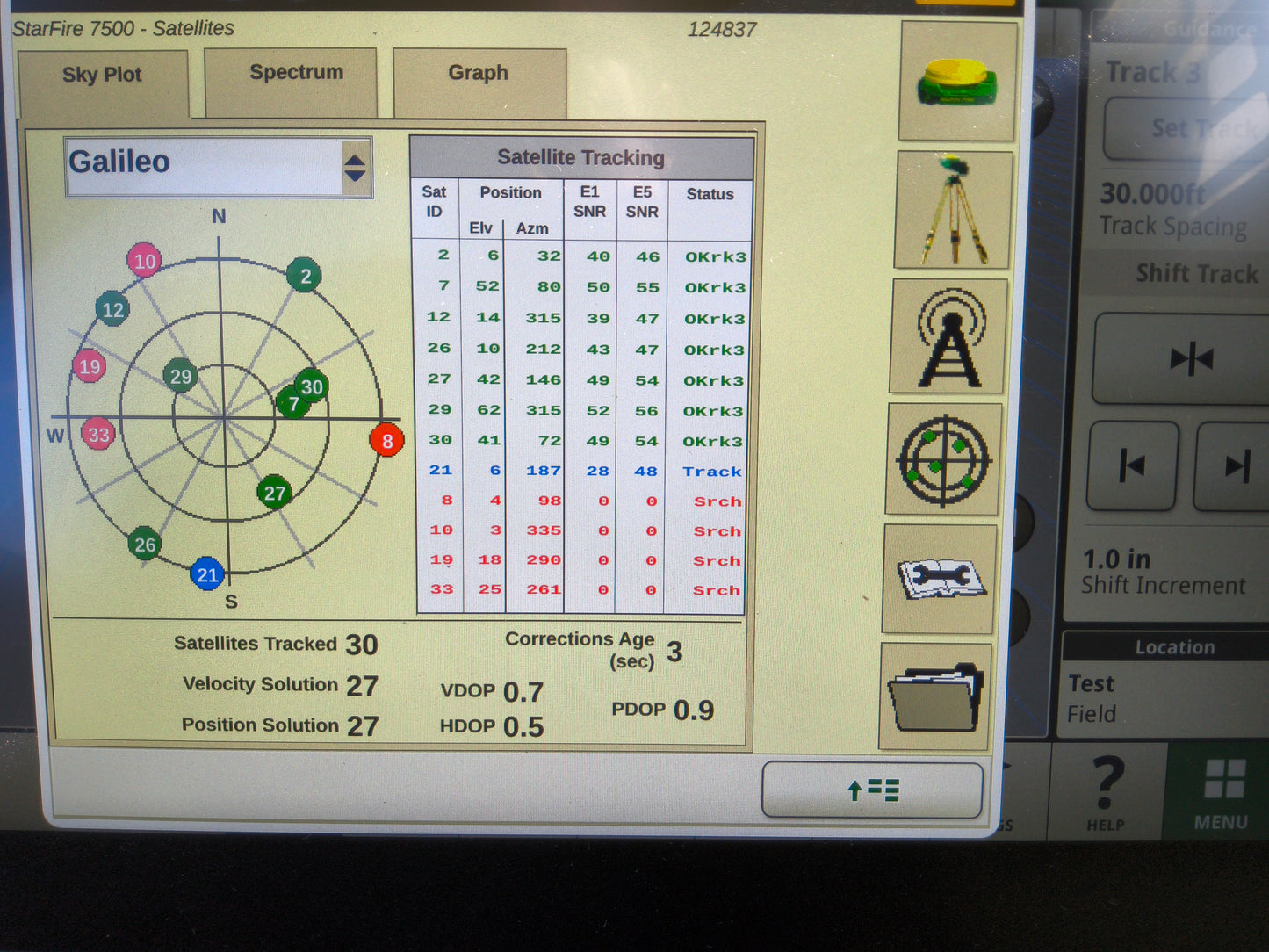Click the satellite tracking target icon
This screenshot has height=952, width=1269.
(947, 458)
